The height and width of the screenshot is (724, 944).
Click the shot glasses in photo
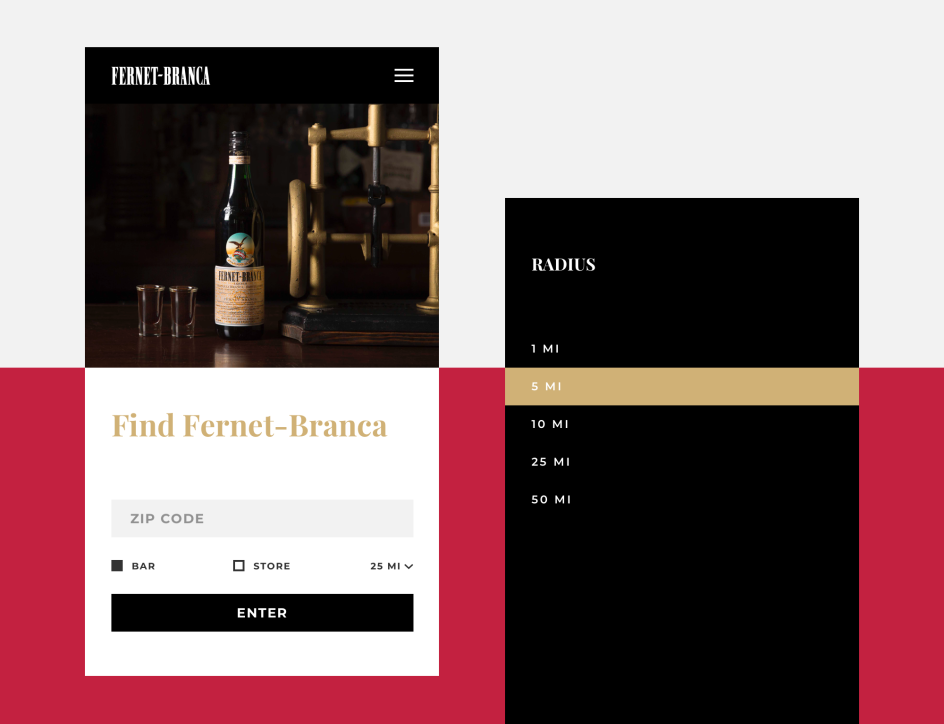[167, 311]
